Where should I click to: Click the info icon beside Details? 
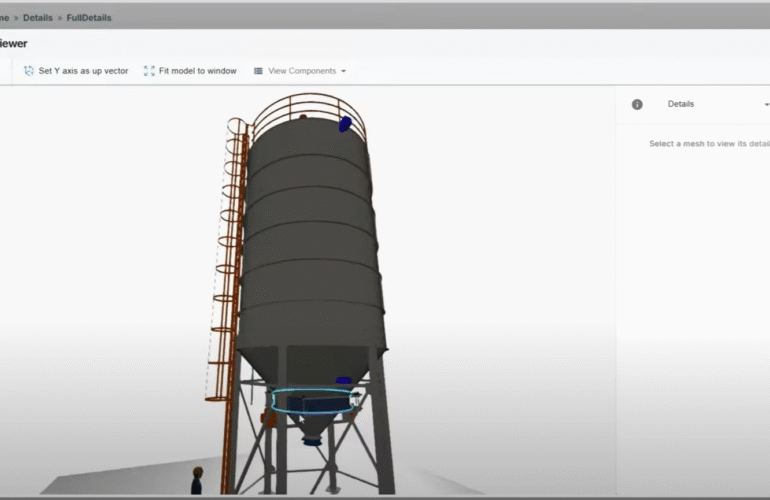click(x=637, y=104)
